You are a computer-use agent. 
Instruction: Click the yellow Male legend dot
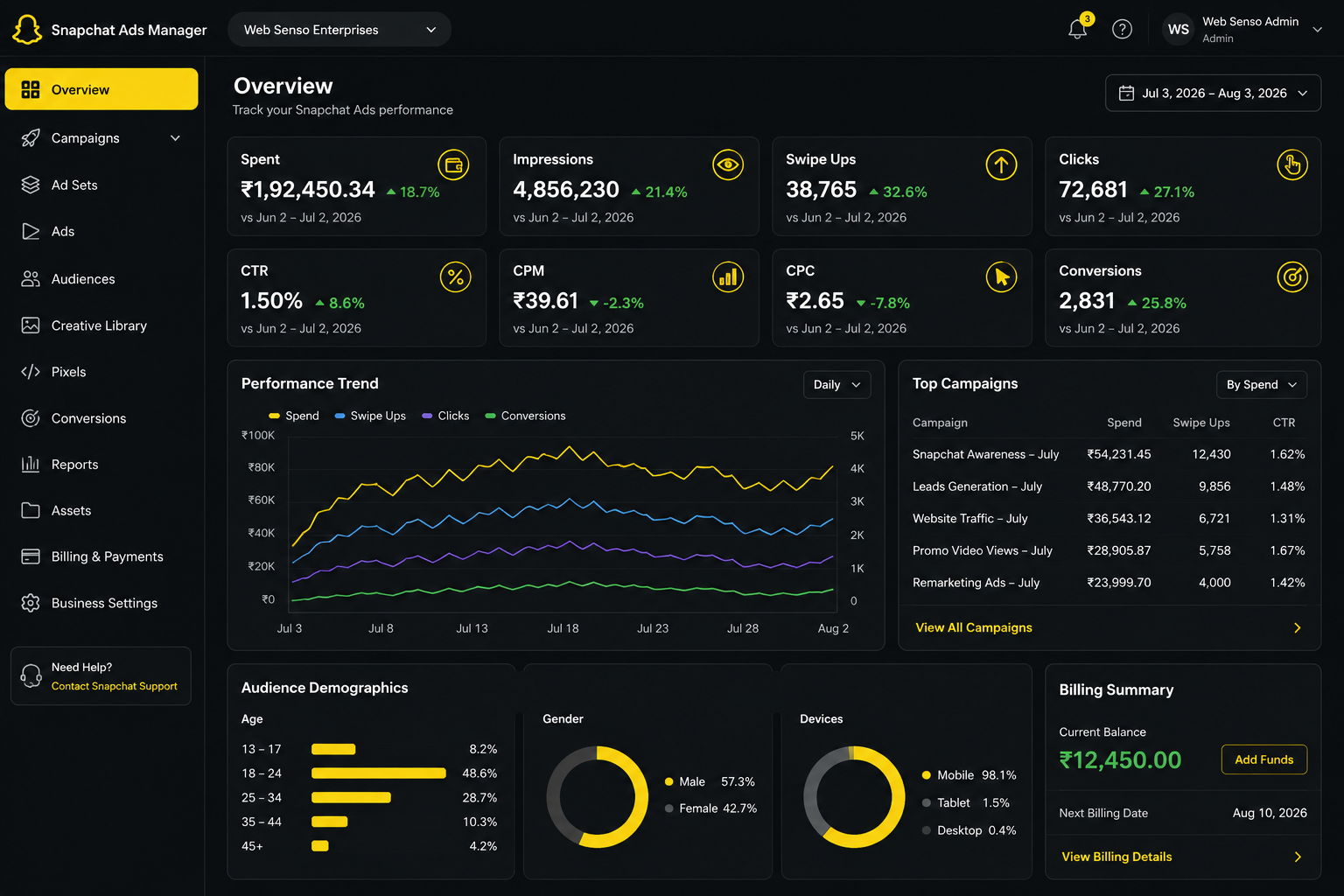coord(669,781)
